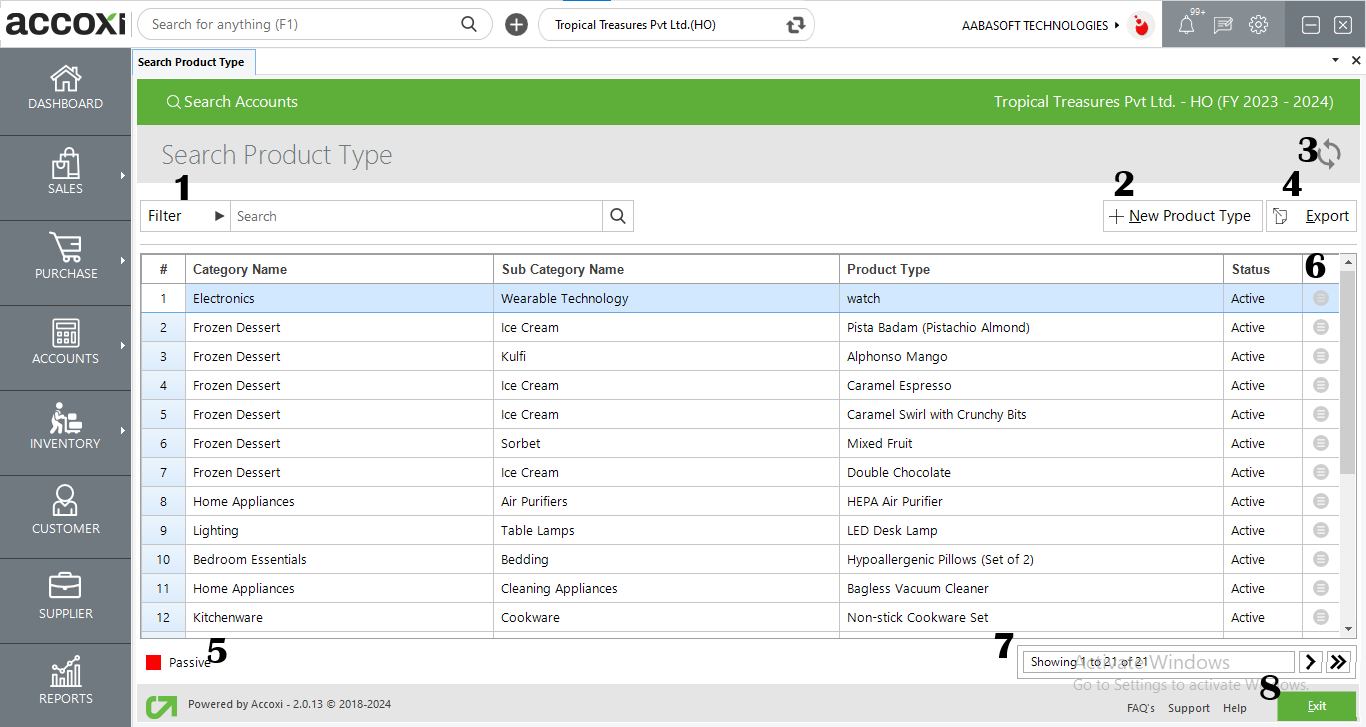Select the Search Product Type tab
Image resolution: width=1366 pixels, height=727 pixels.
point(192,62)
